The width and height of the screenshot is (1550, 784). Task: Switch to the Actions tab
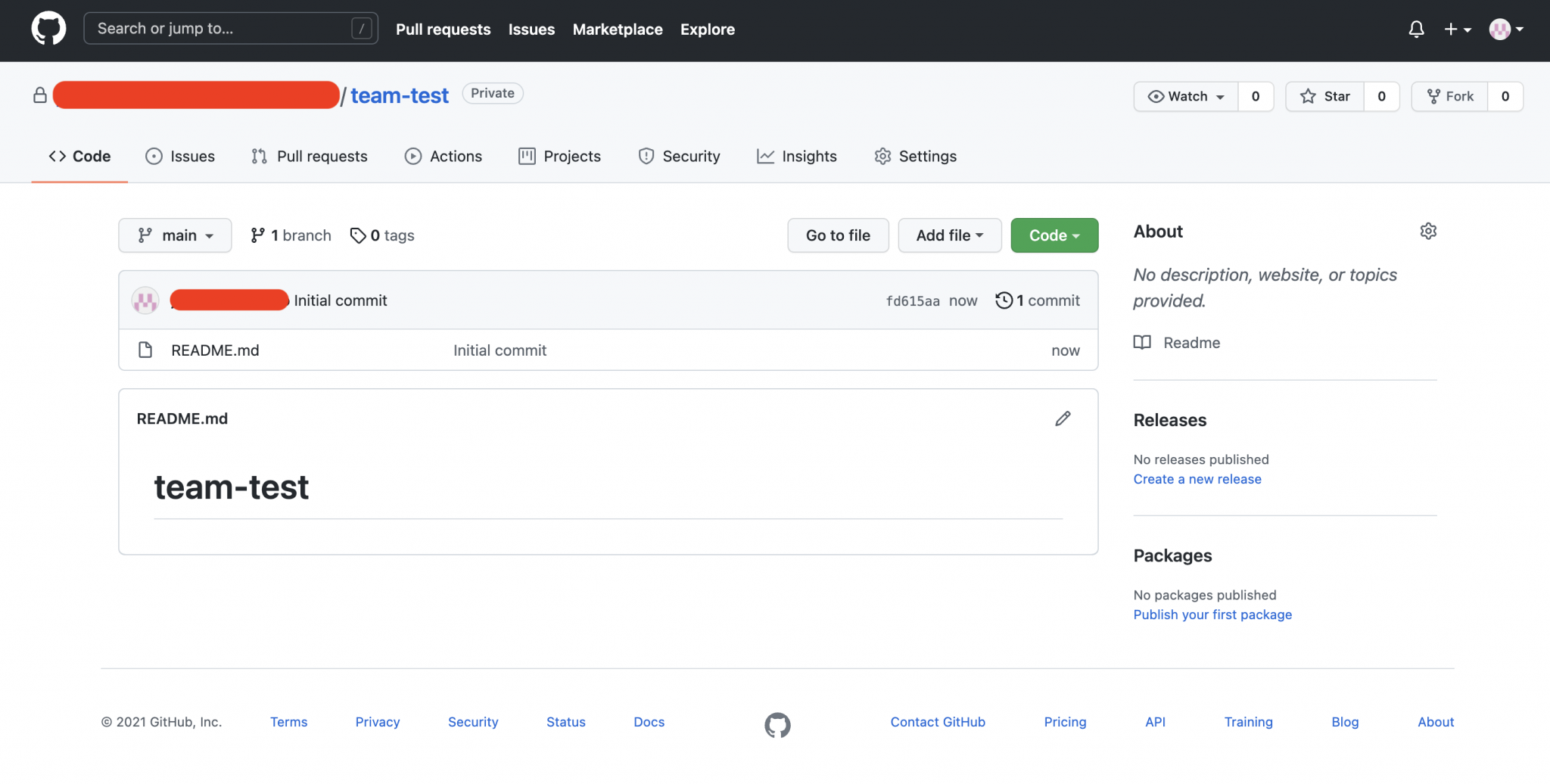pos(444,157)
